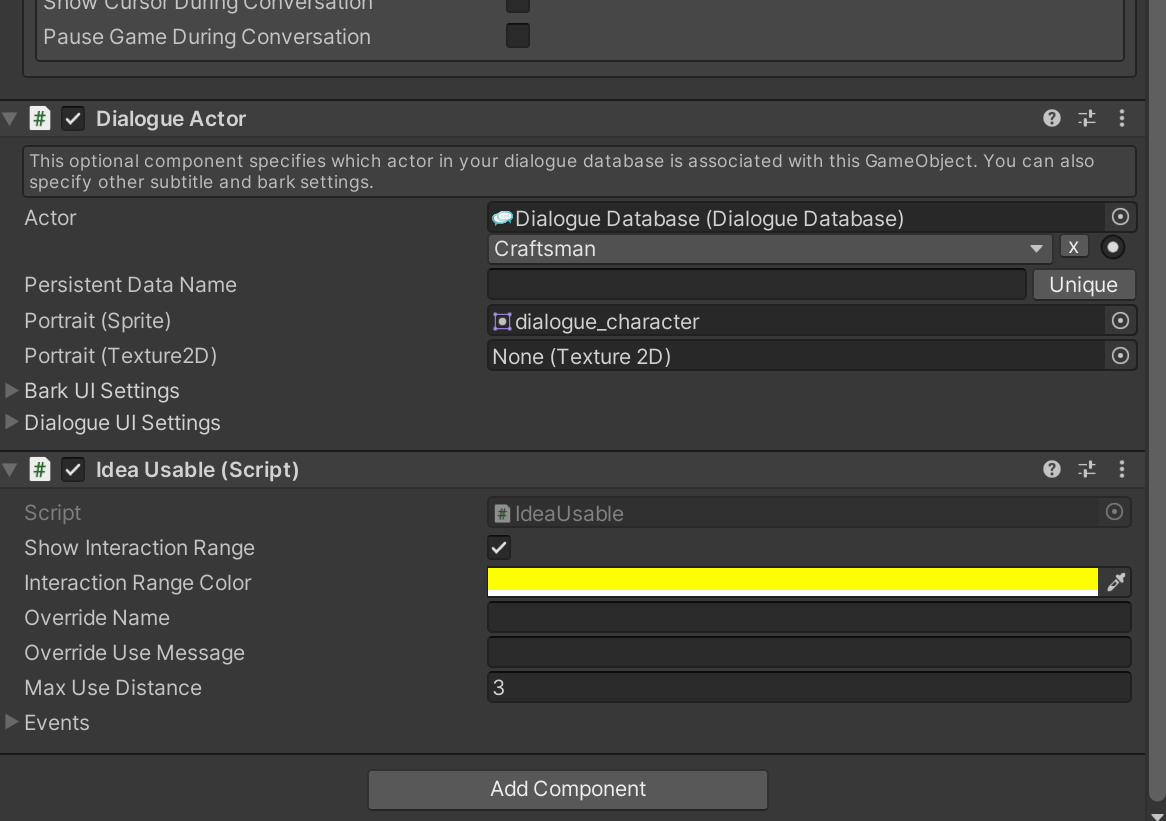Open Idea Usable presets slider icon
This screenshot has height=821, width=1166.
pos(1087,469)
